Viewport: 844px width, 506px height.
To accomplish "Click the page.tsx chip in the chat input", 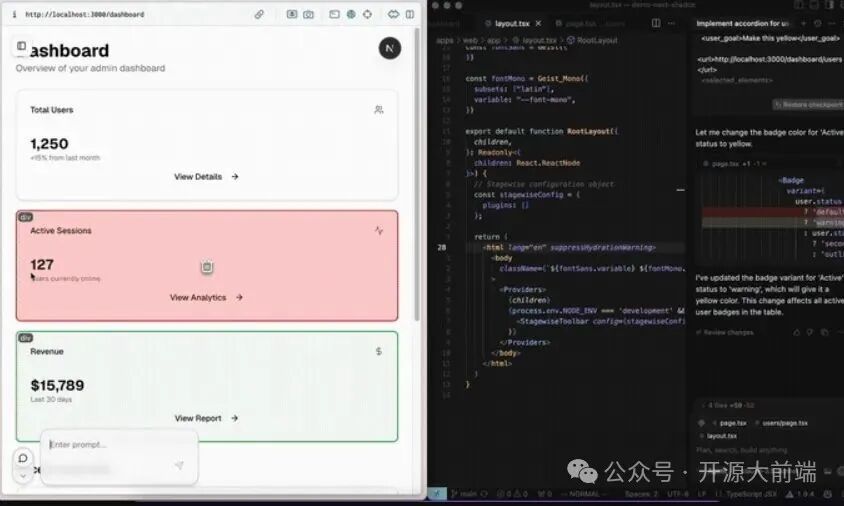I will point(730,423).
